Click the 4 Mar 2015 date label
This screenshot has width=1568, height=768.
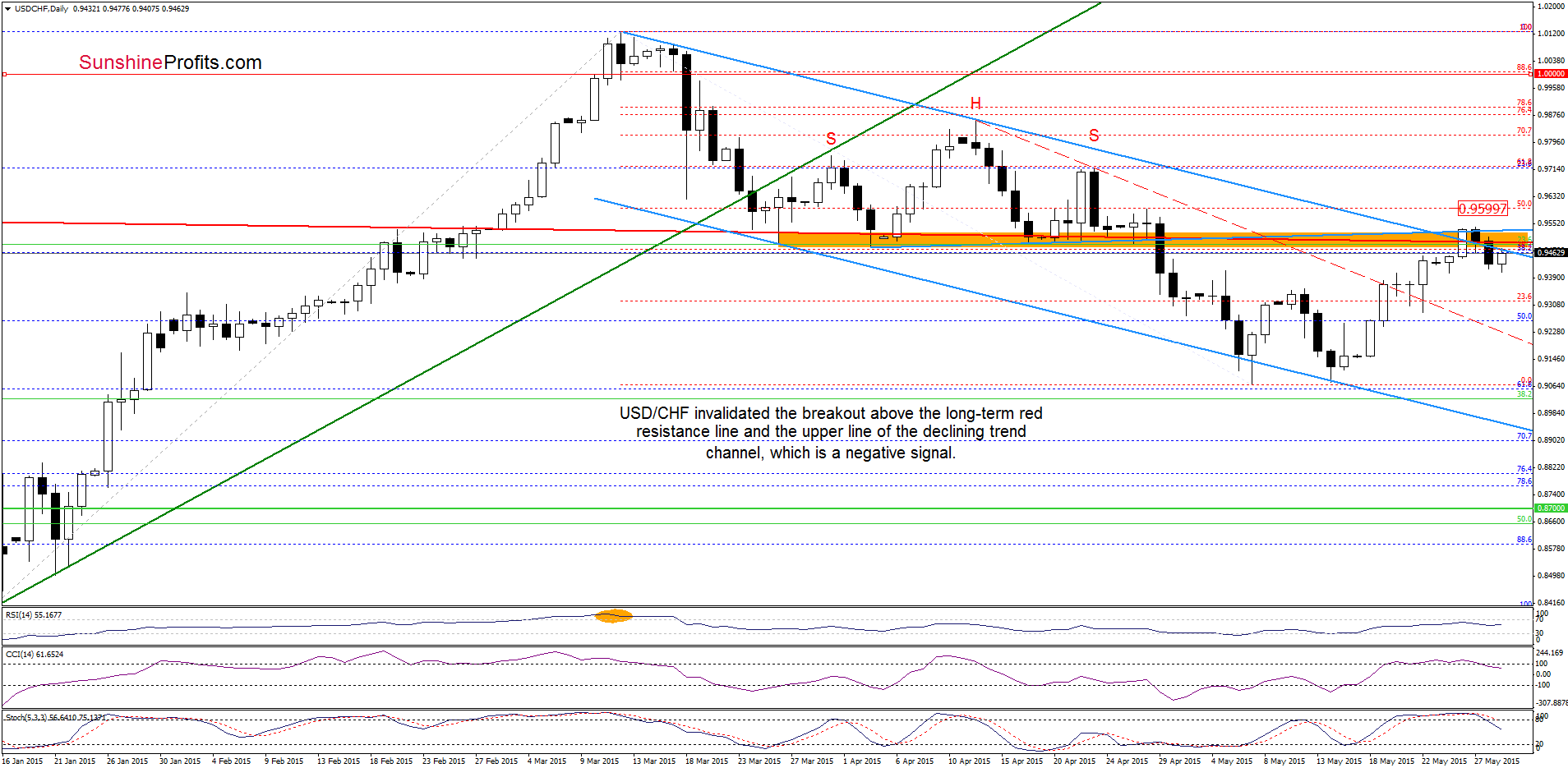click(547, 761)
